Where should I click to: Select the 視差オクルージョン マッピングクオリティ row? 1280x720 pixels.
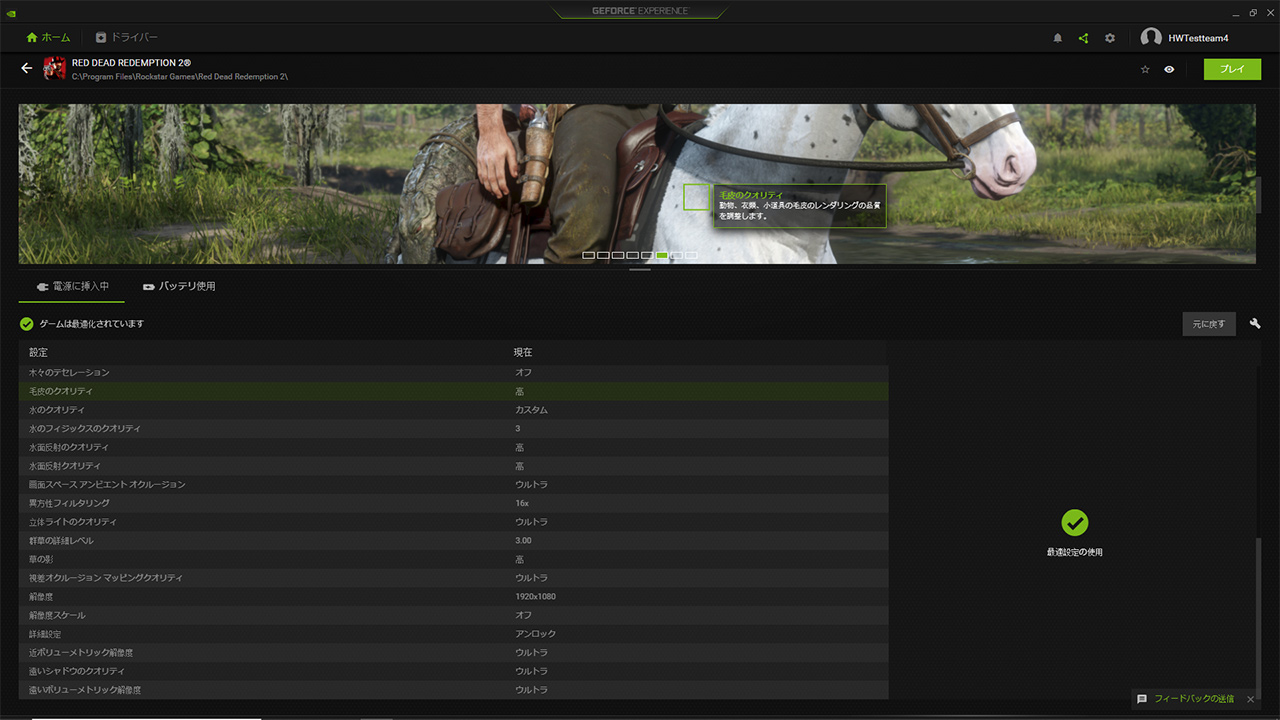(453, 578)
